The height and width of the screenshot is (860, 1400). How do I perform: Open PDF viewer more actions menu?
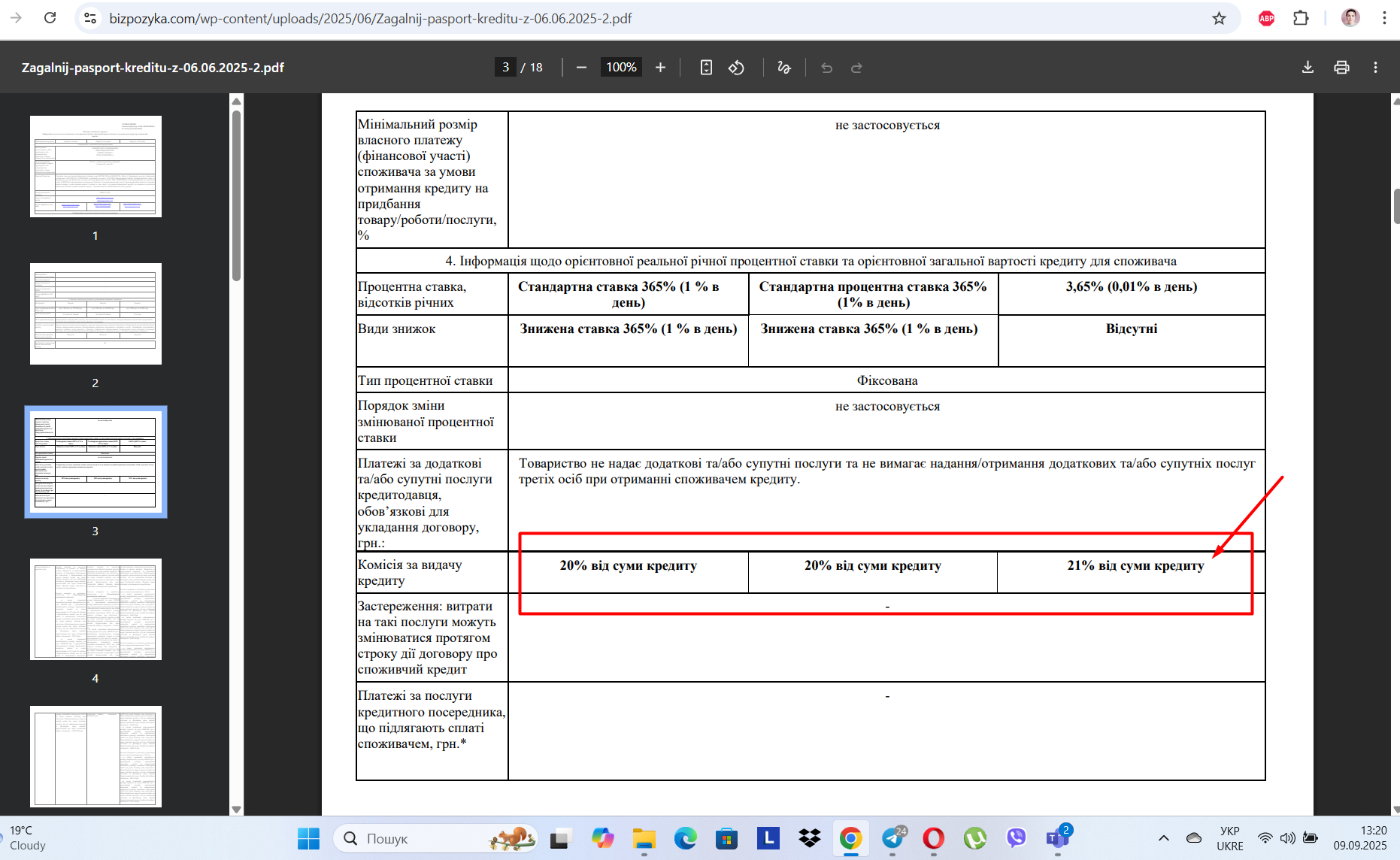click(1375, 68)
